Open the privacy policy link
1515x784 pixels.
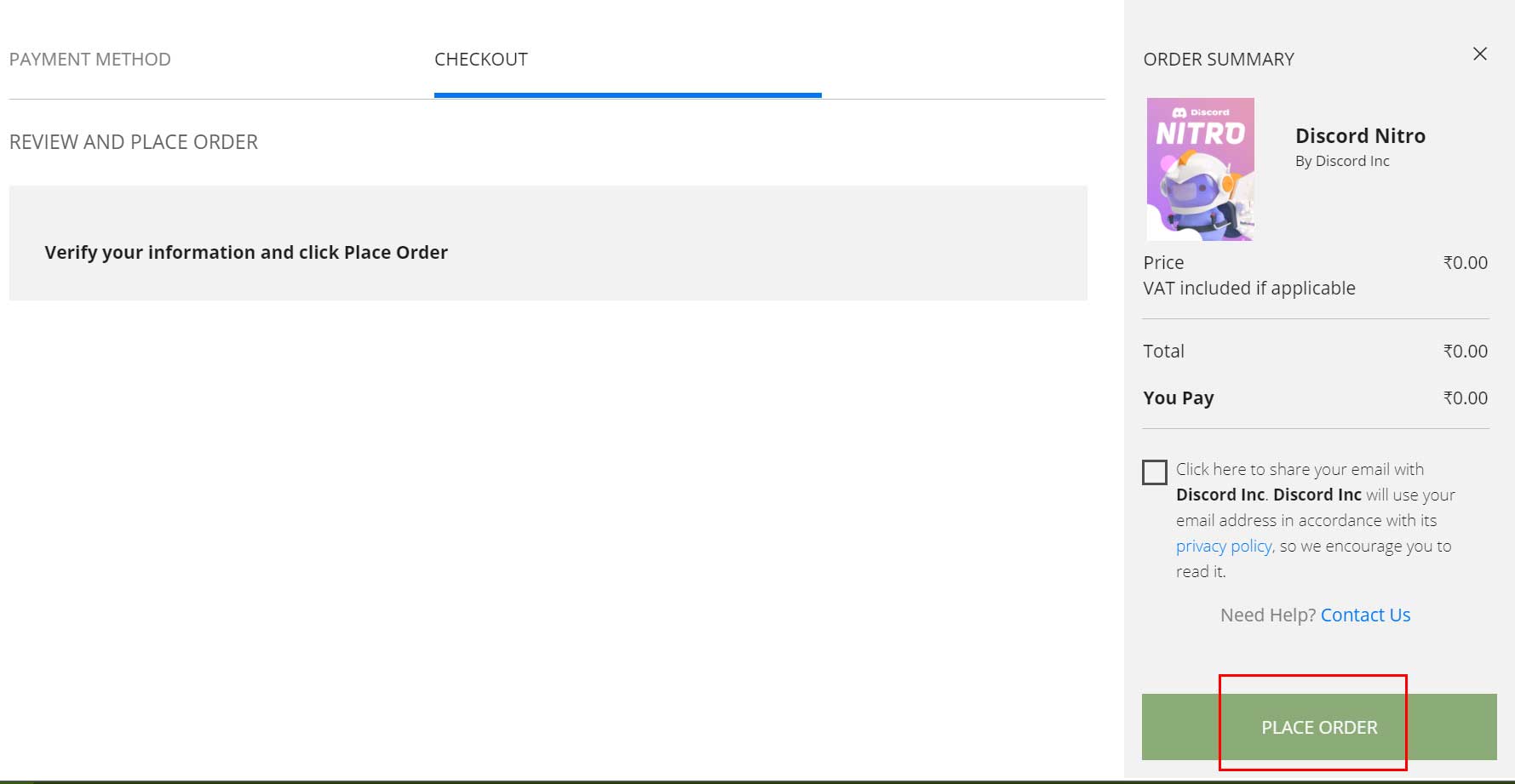[x=1224, y=546]
